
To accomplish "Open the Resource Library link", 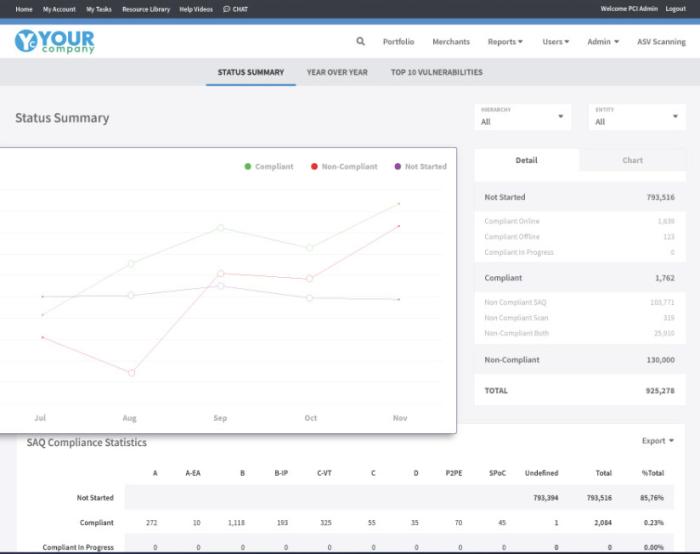I will 146,9.
